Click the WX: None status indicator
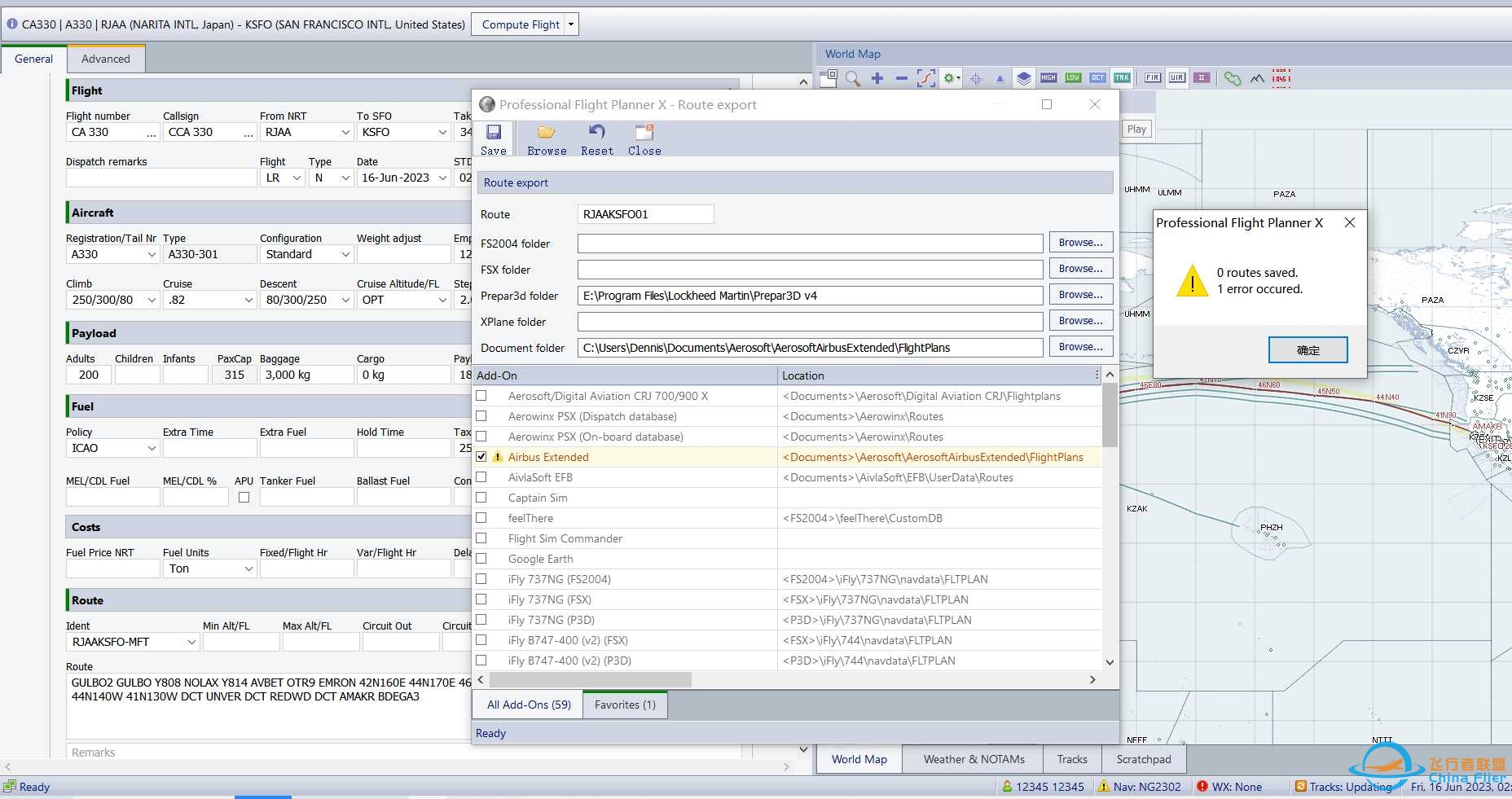Image resolution: width=1512 pixels, height=799 pixels. point(1229,787)
